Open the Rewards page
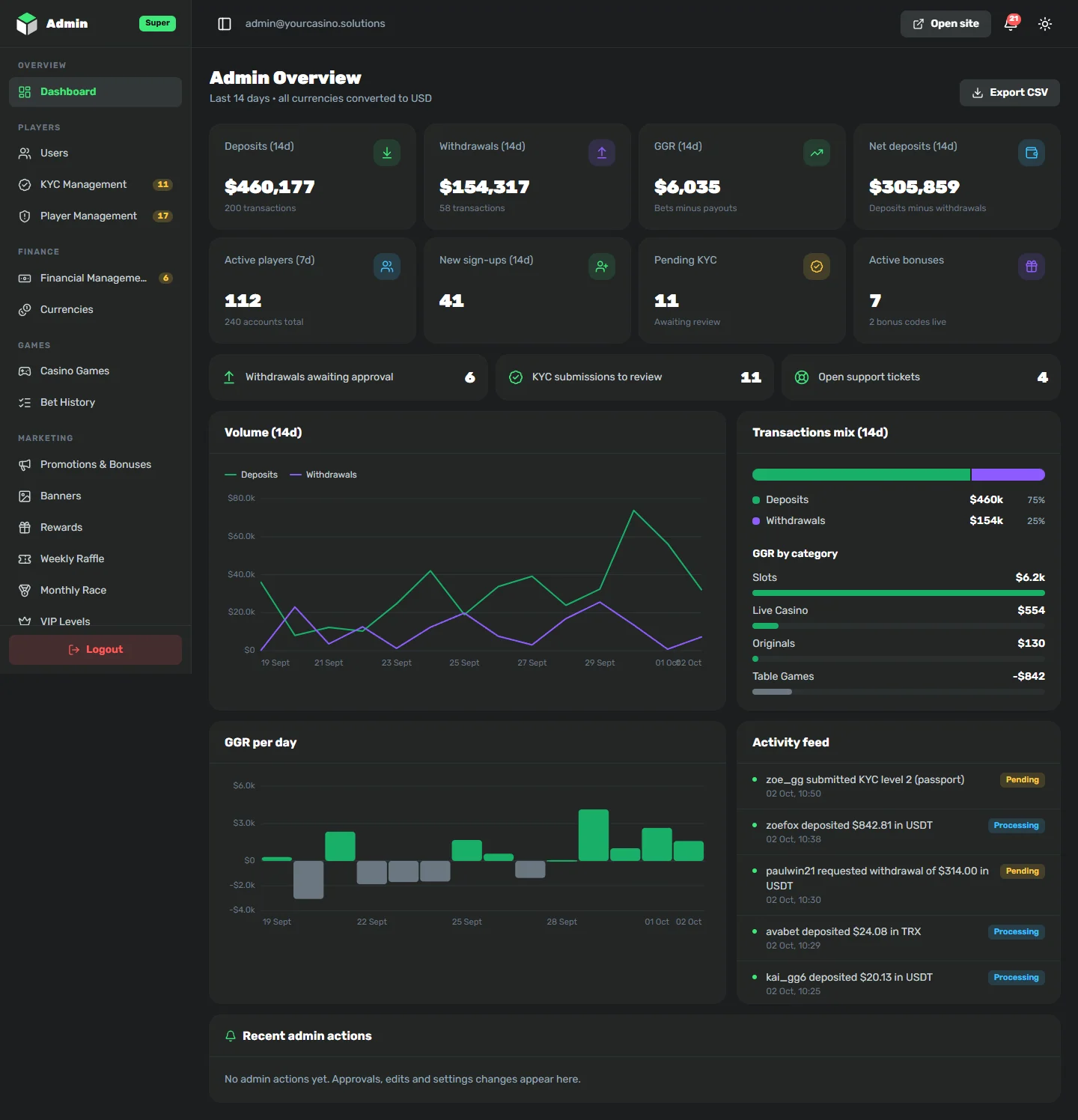 click(x=95, y=528)
